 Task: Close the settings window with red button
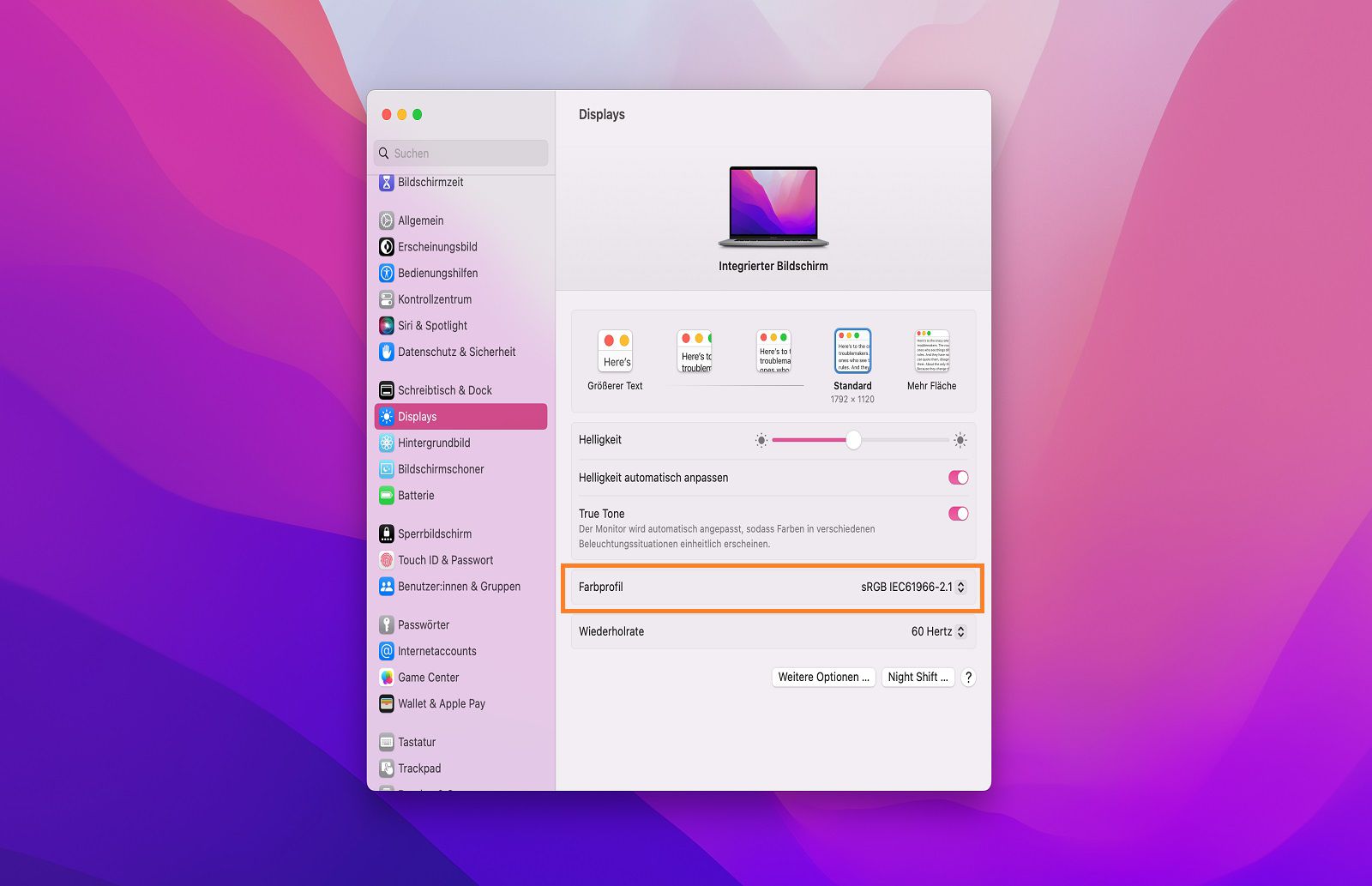point(387,115)
